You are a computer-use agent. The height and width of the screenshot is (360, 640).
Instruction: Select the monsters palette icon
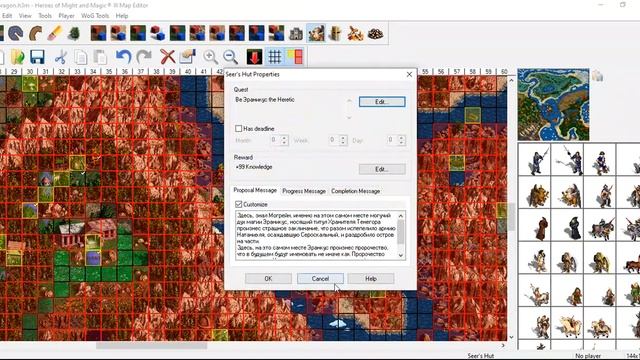pyautogui.click(x=316, y=33)
